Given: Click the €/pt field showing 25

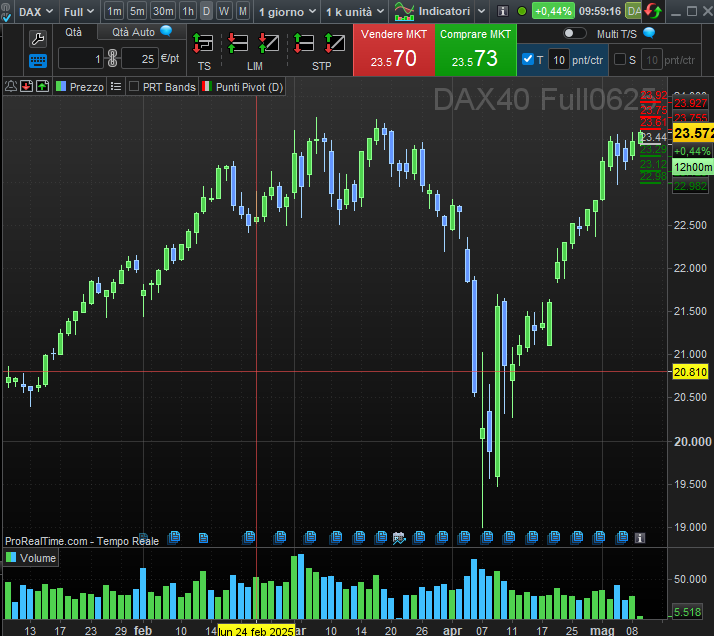Looking at the screenshot, I should pos(140,58).
